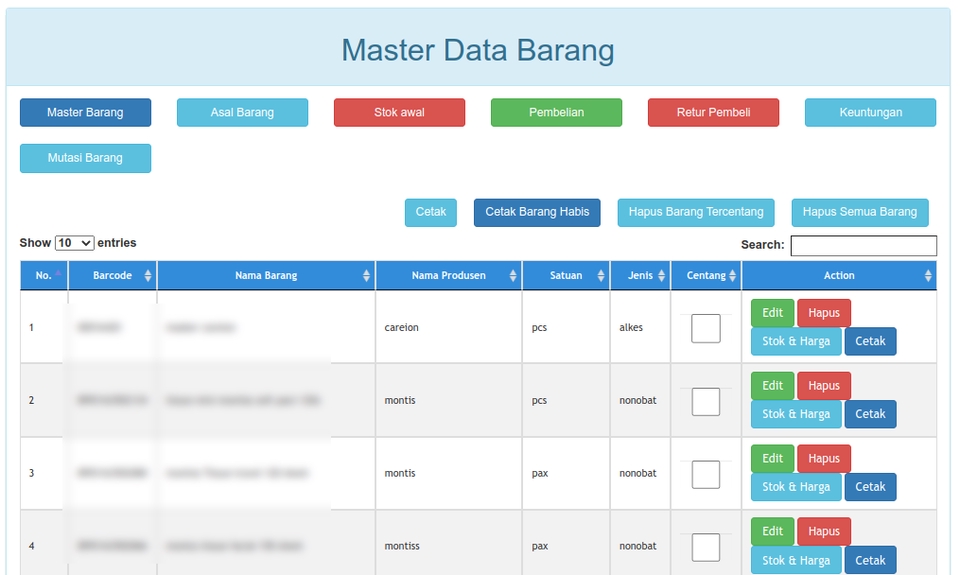Open the Keuntungan section
This screenshot has height=575, width=960.
tap(871, 113)
